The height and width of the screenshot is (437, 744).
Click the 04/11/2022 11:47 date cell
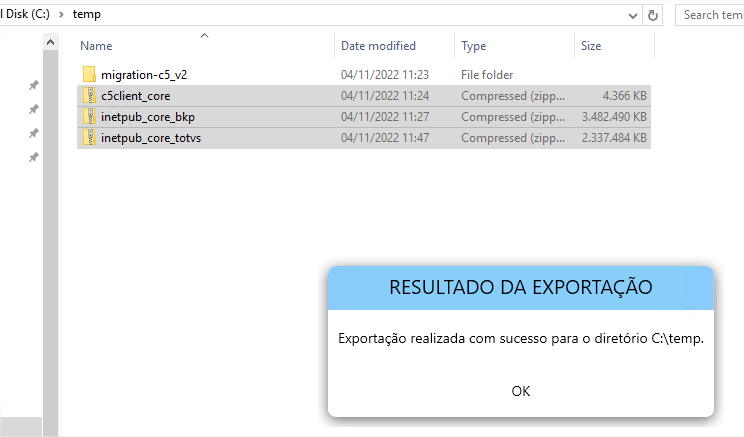384,138
